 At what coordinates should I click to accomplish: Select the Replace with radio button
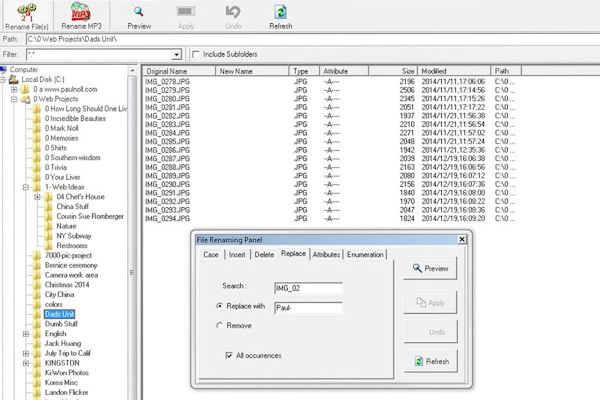219,306
